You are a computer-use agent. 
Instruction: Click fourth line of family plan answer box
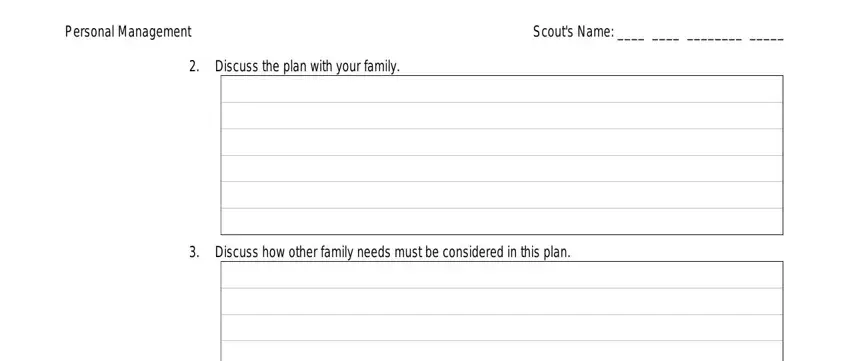pos(502,169)
